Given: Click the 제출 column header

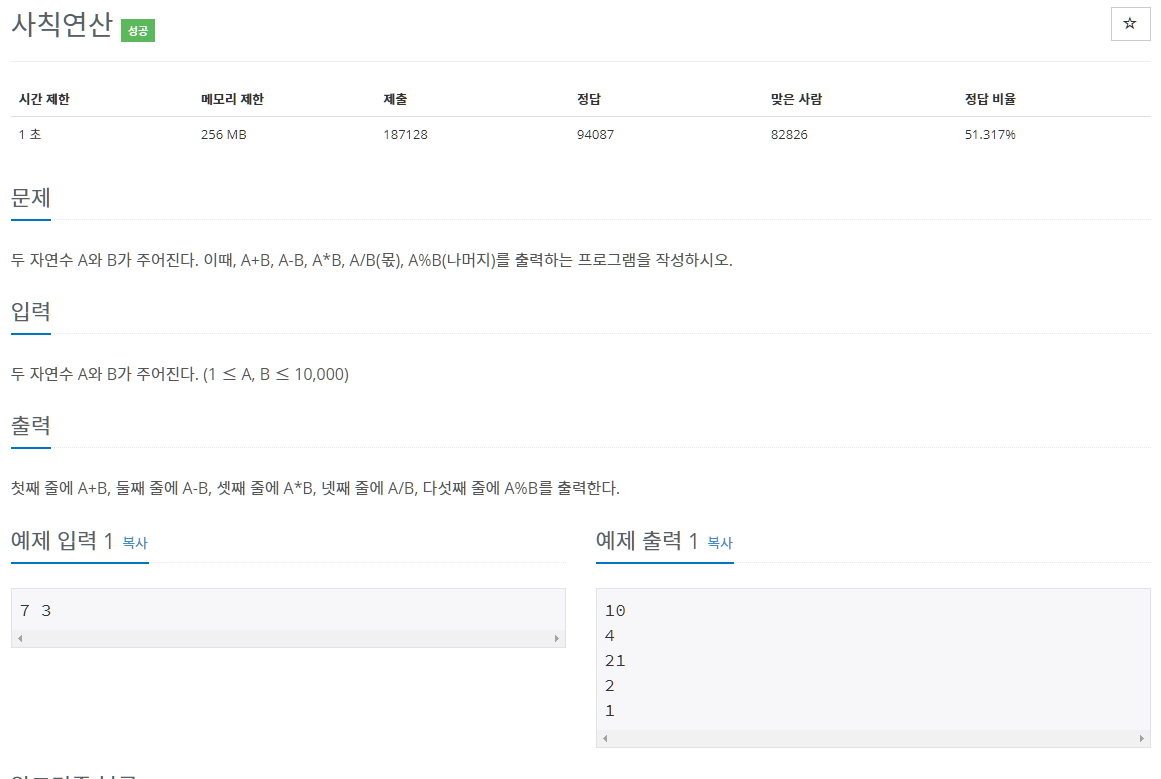Looking at the screenshot, I should tap(395, 99).
